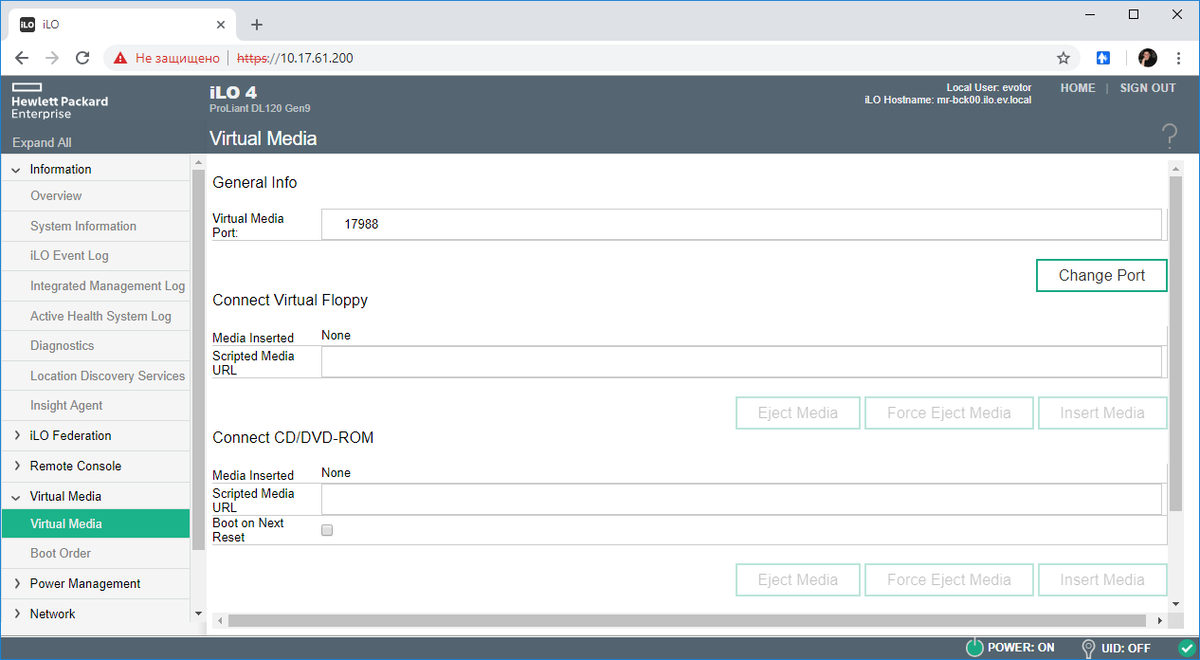Click the browser forward arrow
This screenshot has width=1200, height=660.
point(52,58)
